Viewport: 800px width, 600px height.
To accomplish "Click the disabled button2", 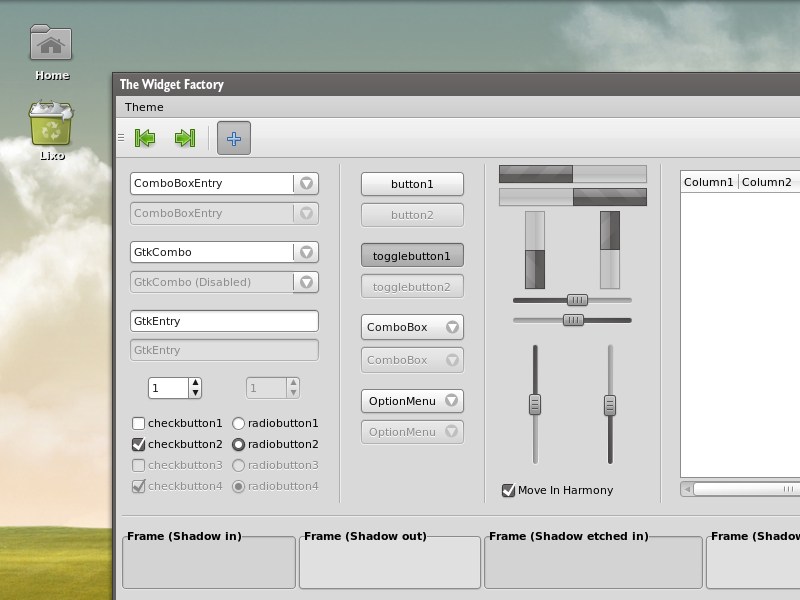I will pyautogui.click(x=412, y=215).
